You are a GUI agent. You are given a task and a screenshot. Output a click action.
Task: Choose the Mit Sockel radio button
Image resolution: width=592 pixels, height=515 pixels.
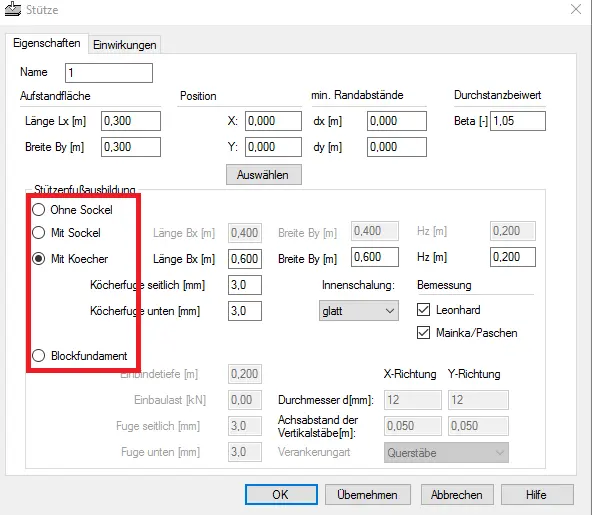[39, 233]
